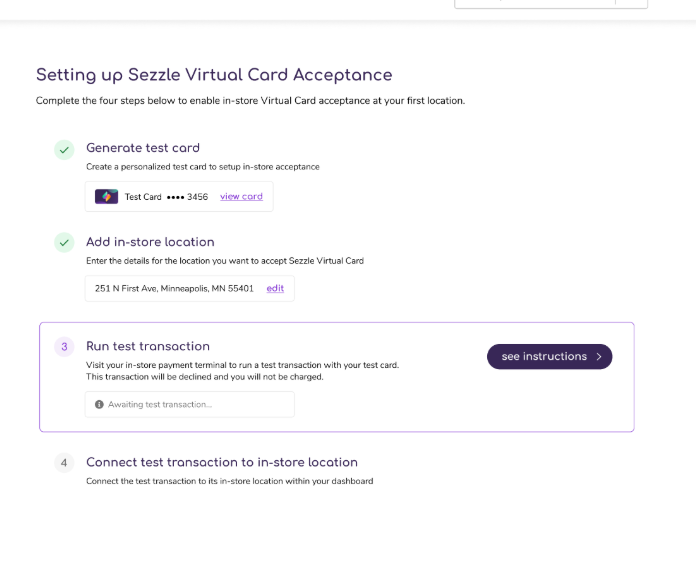Click the arrow chevron on see instructions button
Image resolution: width=696 pixels, height=563 pixels.
tap(598, 357)
